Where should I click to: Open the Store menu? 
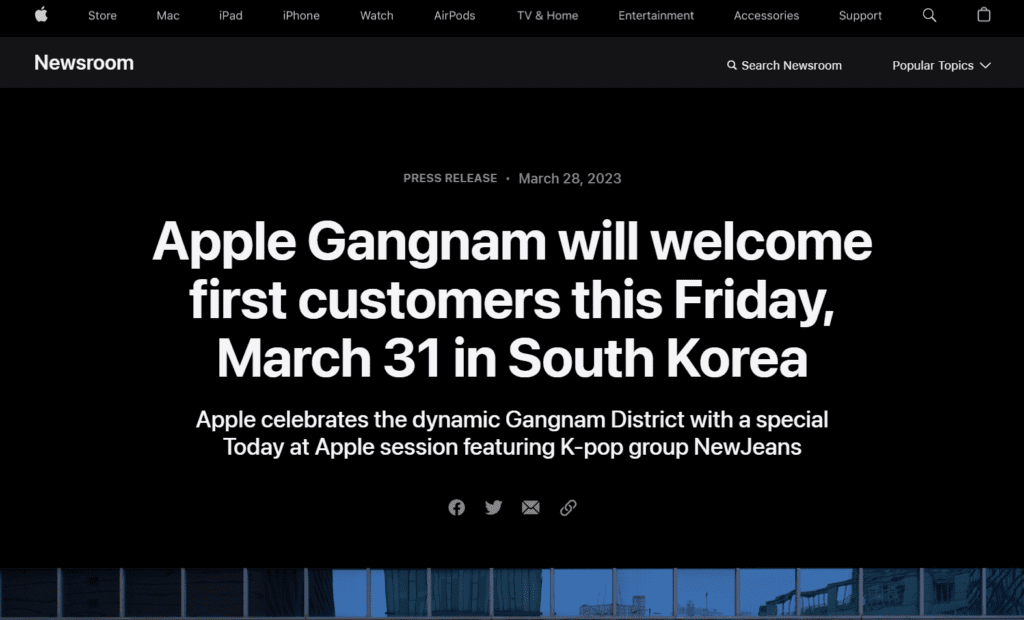pyautogui.click(x=103, y=16)
